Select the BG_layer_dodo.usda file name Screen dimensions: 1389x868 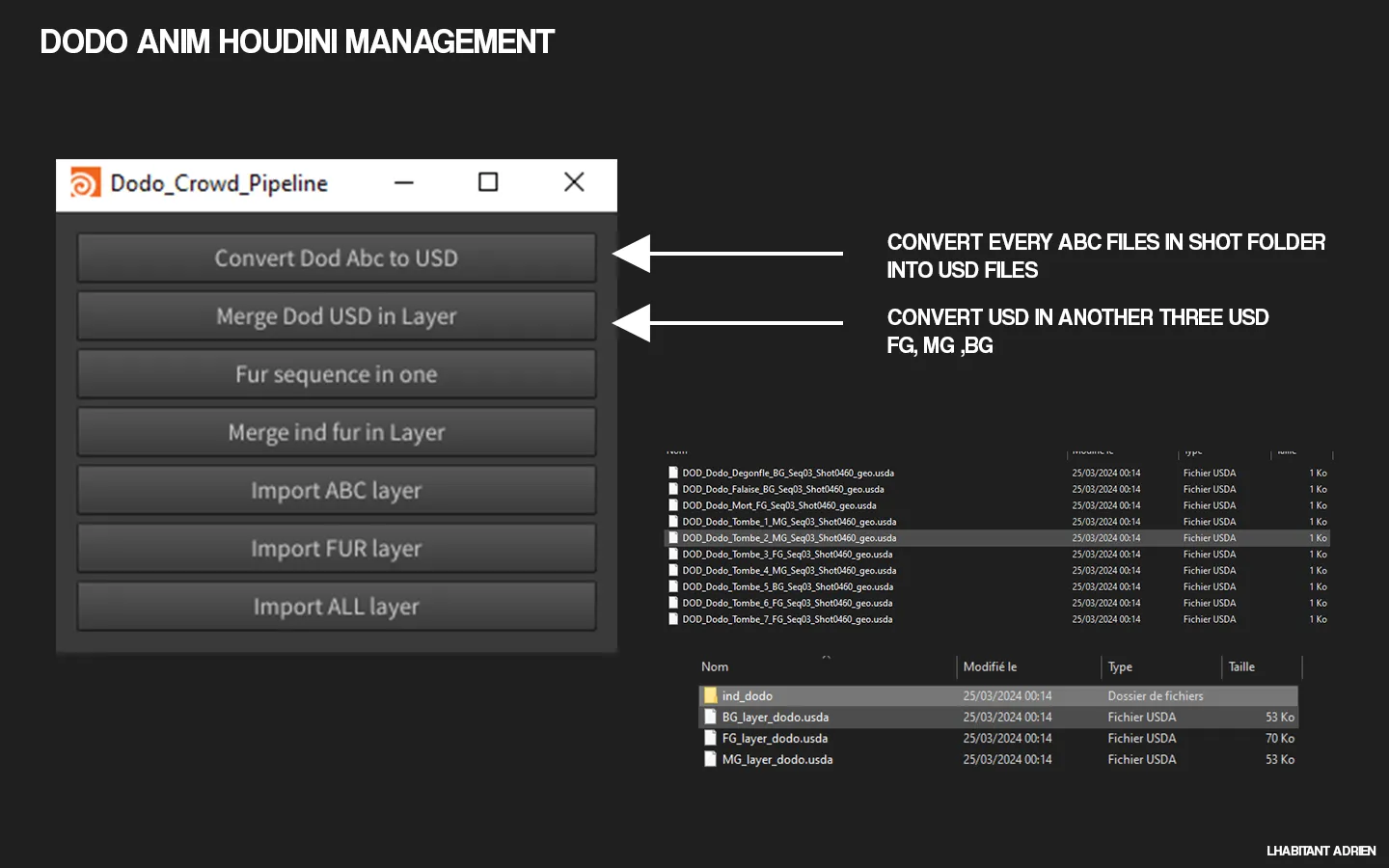[x=776, y=717]
